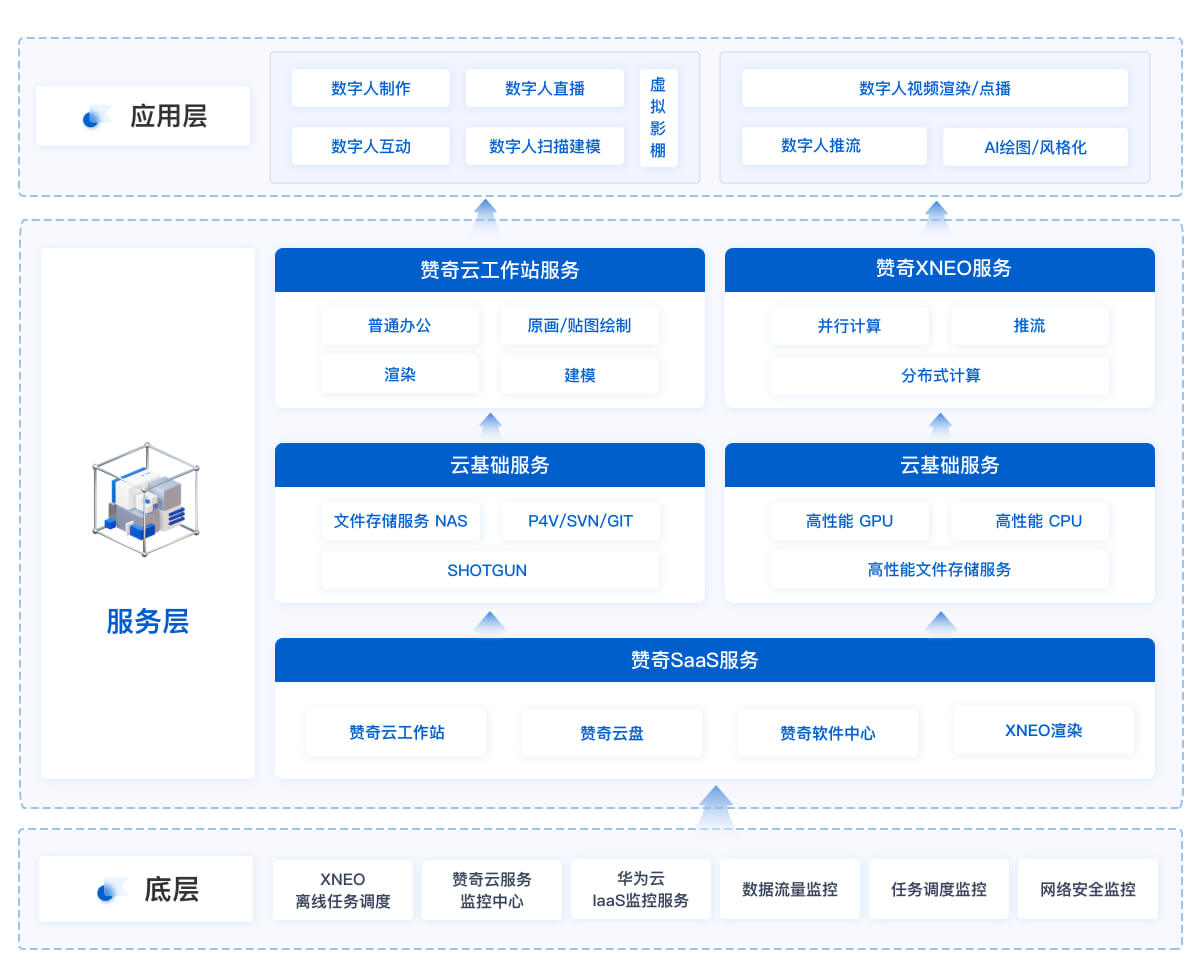Open the 赞奇云盘 service
Image resolution: width=1200 pixels, height=969 pixels.
click(x=611, y=732)
